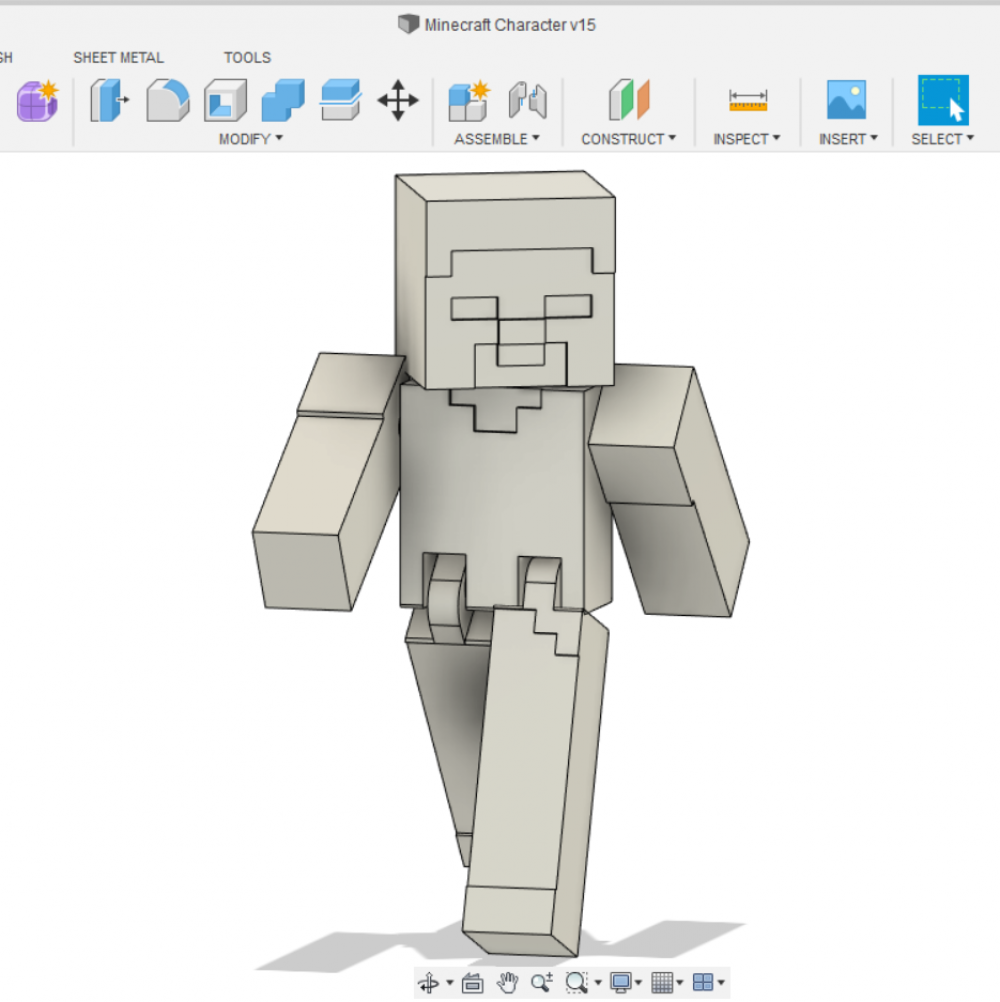Expand the Grid and Snaps arrow
Screen dimensions: 1000x1002
[x=680, y=983]
